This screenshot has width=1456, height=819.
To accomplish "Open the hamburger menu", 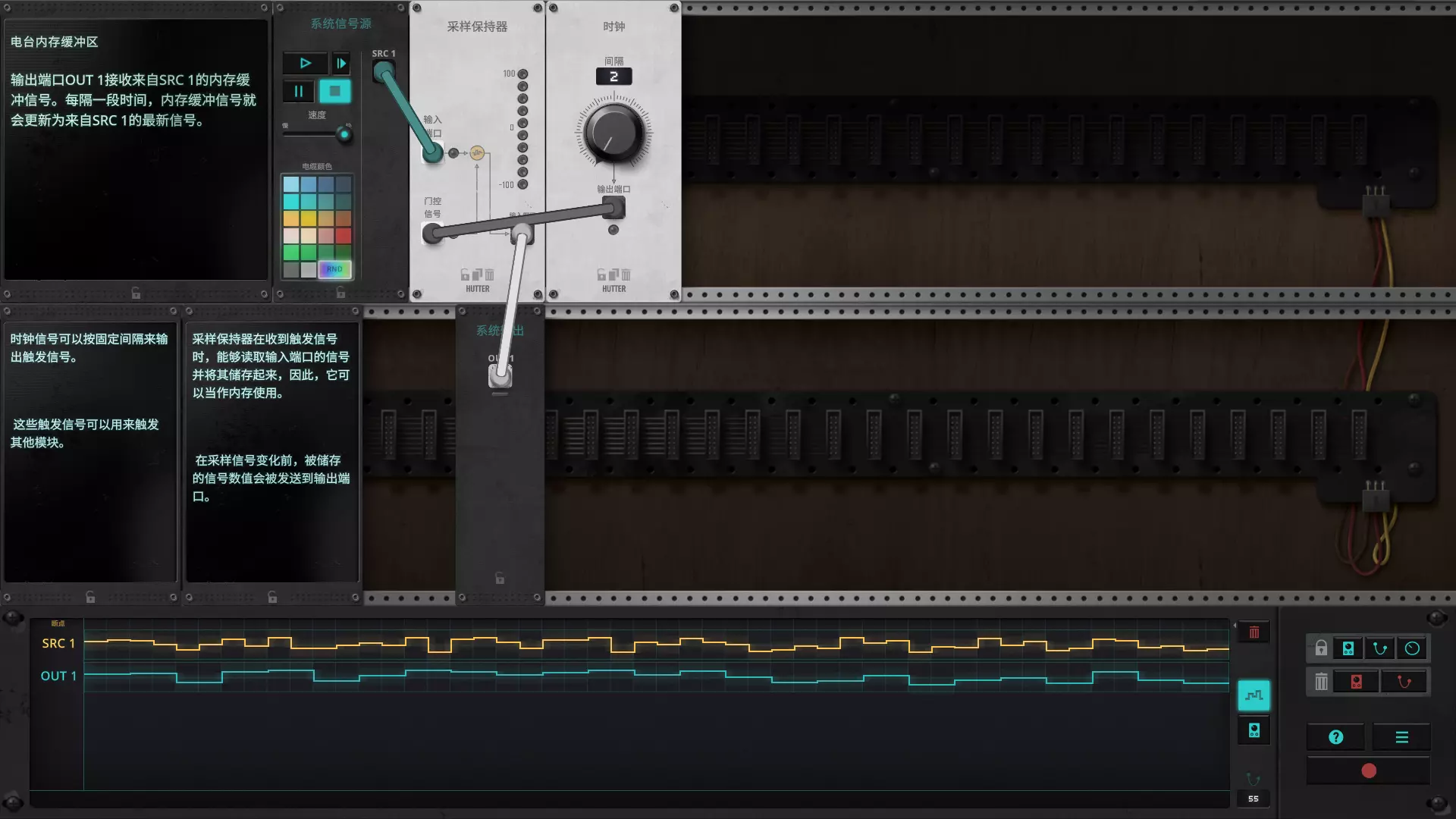I will pos(1401,737).
